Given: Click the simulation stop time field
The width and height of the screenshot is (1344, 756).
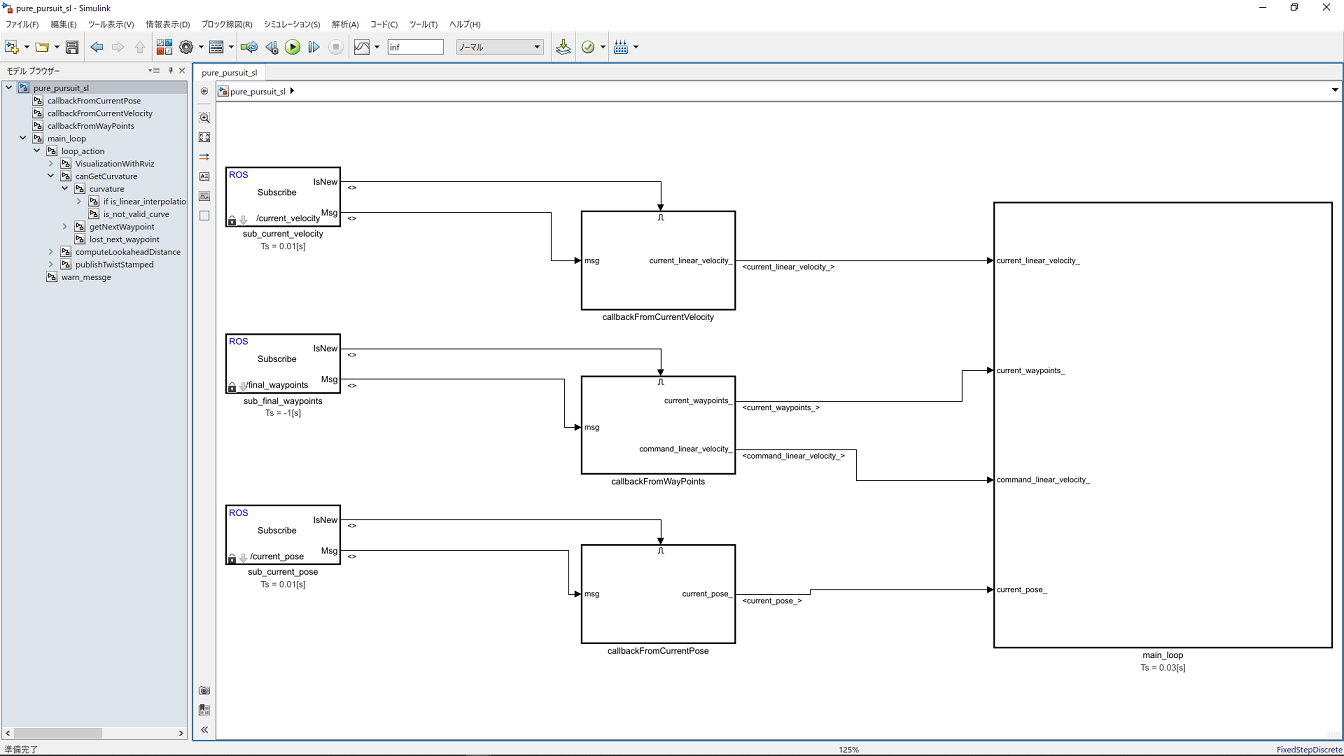Looking at the screenshot, I should pyautogui.click(x=415, y=47).
